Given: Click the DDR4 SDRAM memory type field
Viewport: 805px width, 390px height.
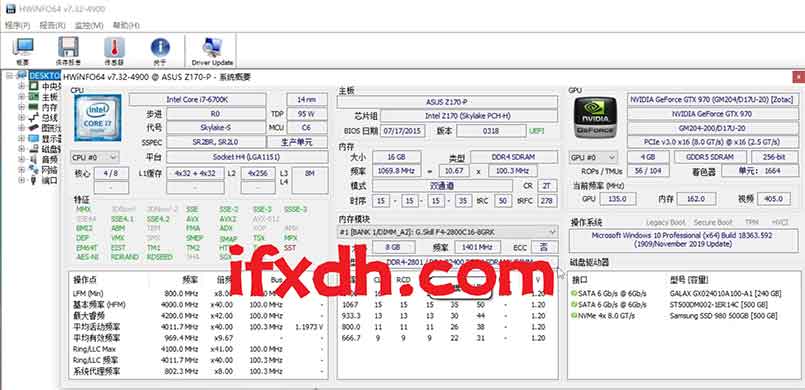Looking at the screenshot, I should click(514, 157).
